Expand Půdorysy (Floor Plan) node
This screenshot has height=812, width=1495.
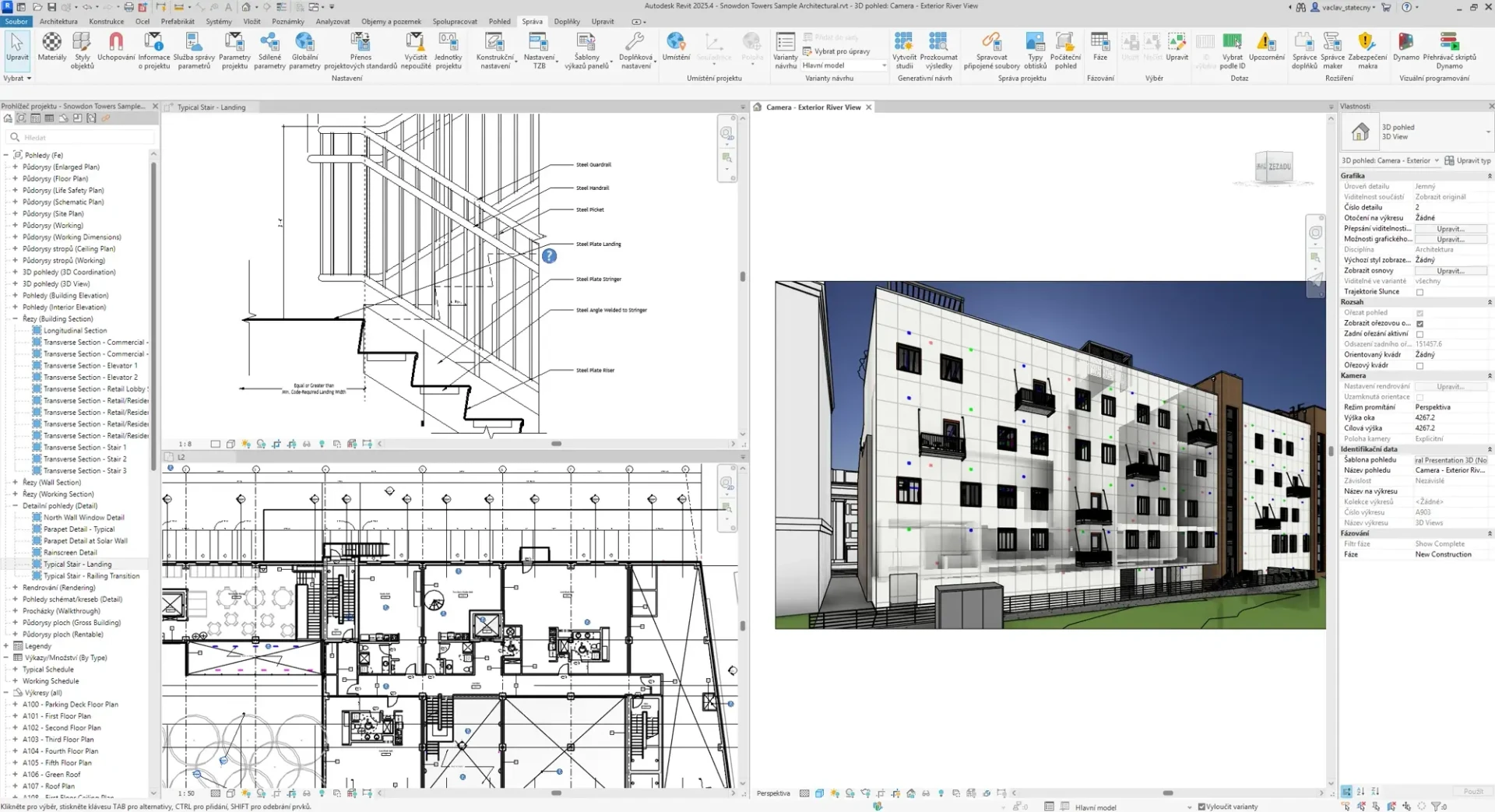15,178
